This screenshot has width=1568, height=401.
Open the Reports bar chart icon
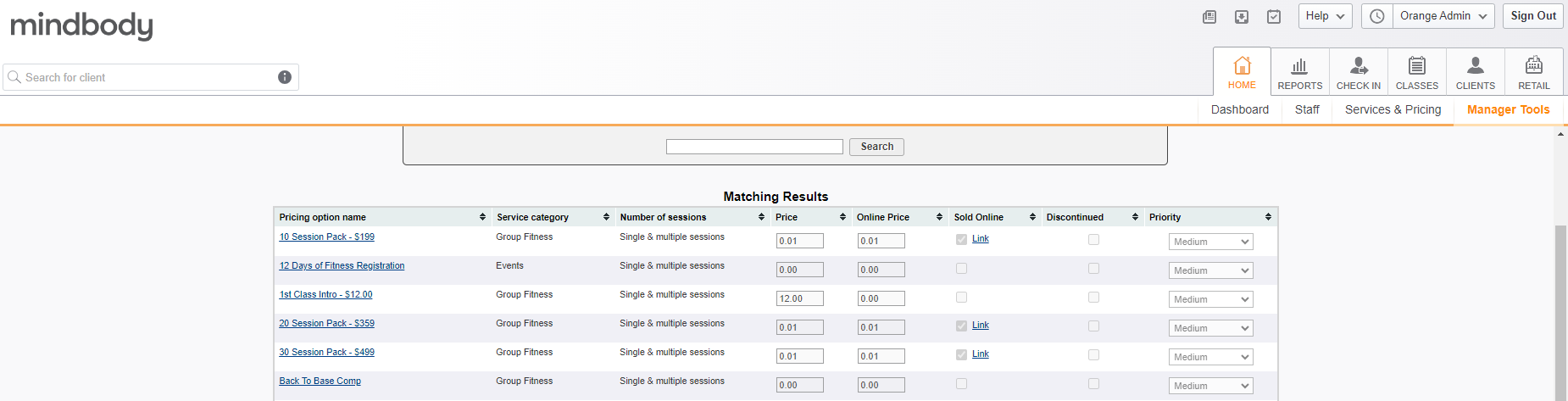(x=1299, y=66)
